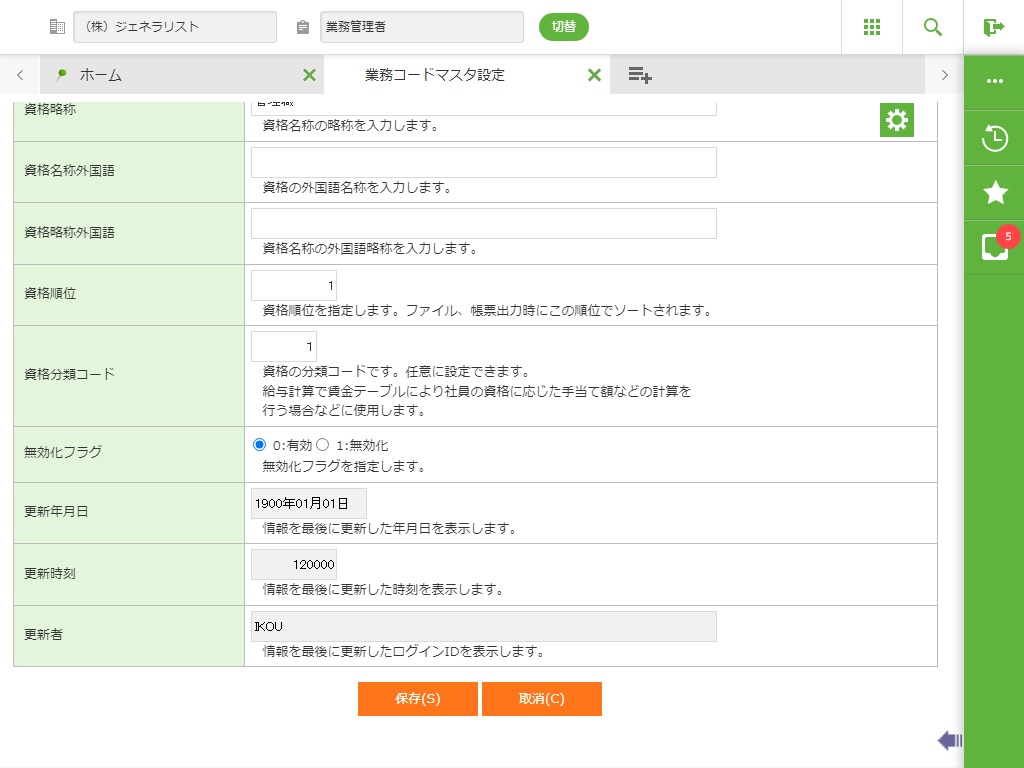
Task: Select the 1:無効化 radio button
Action: 323,445
